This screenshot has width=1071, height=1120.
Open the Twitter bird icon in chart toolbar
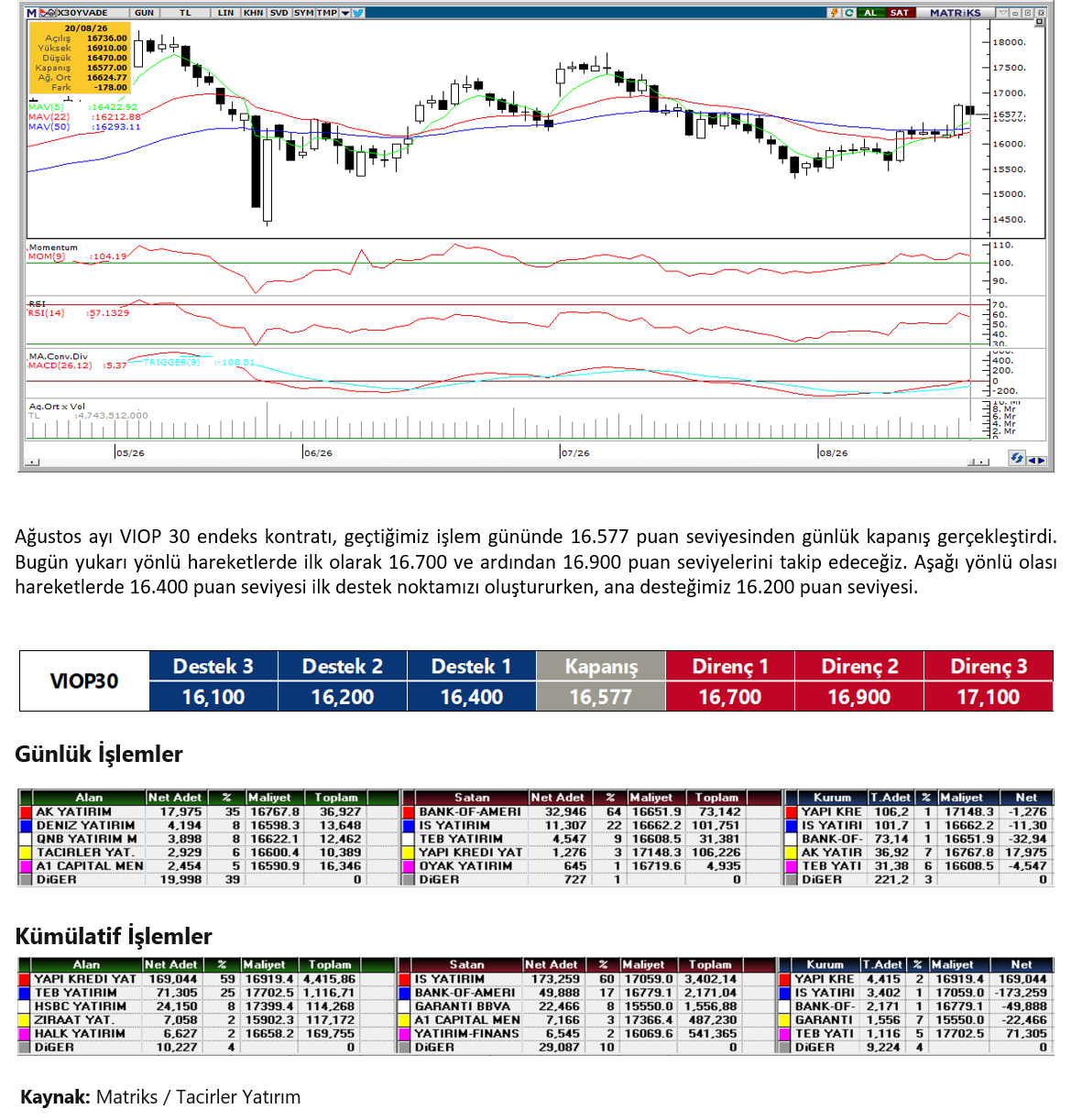[357, 13]
